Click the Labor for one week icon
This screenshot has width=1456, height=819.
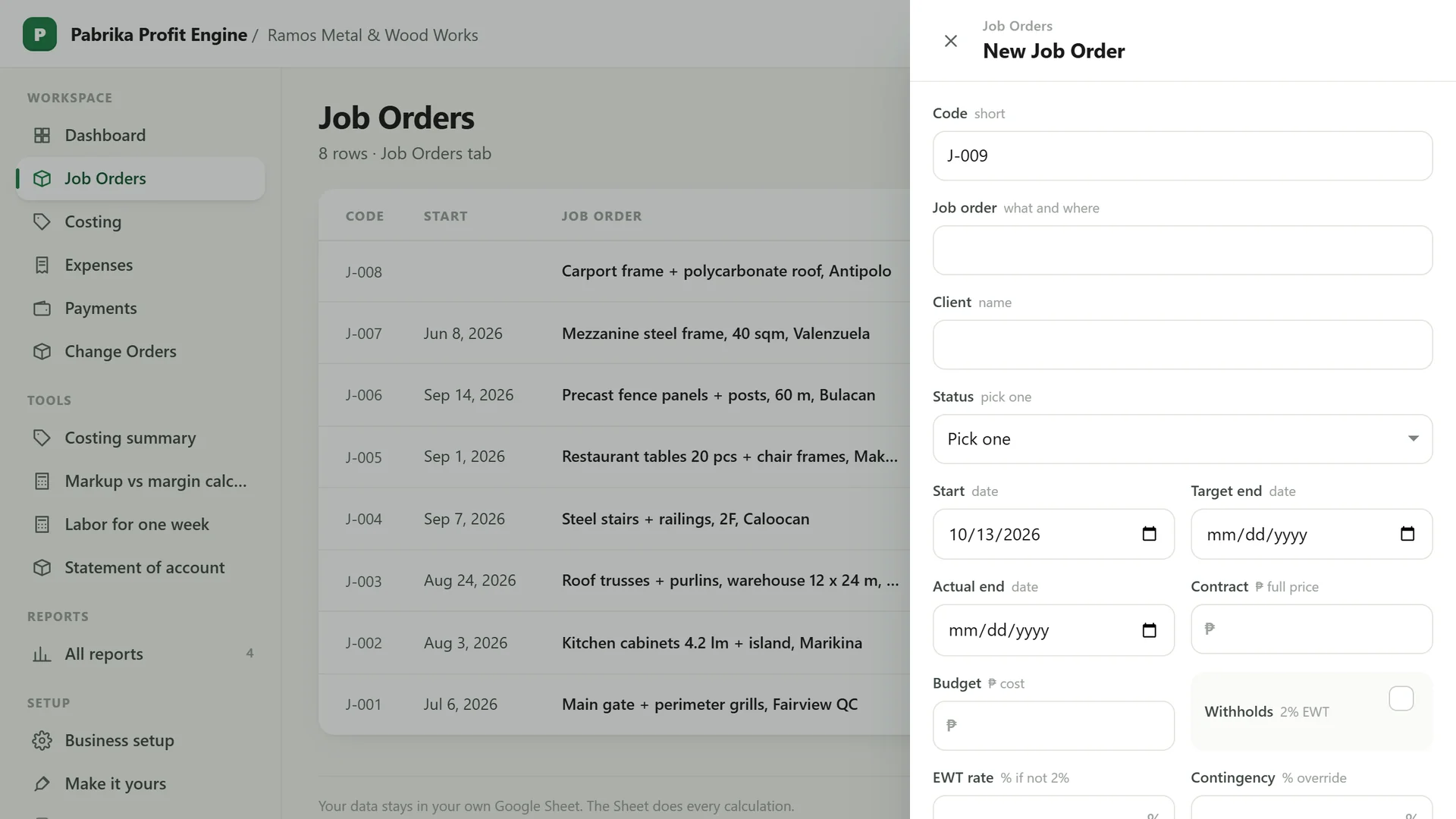(42, 524)
